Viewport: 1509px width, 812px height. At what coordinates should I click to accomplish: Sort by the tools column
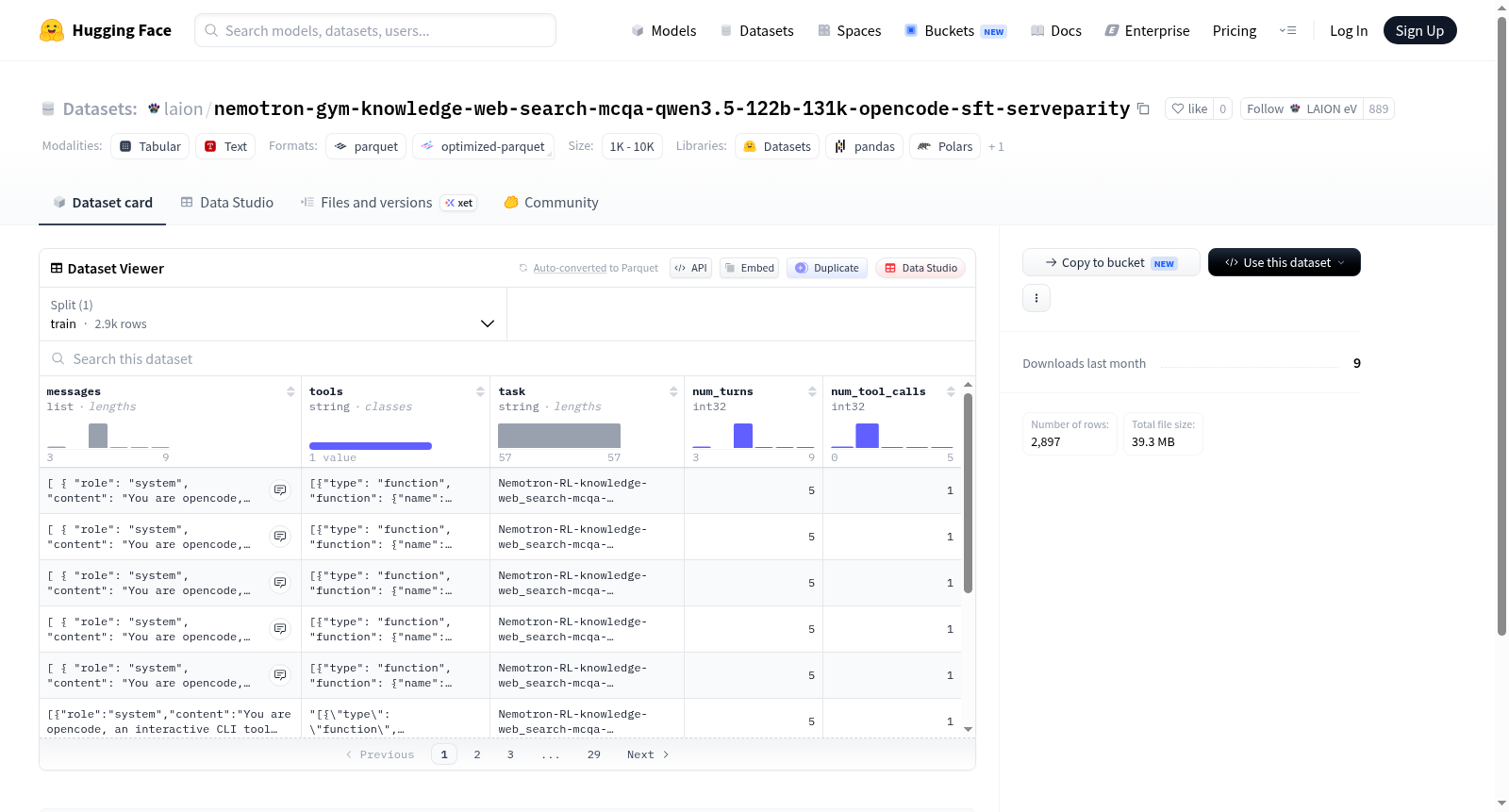[480, 391]
